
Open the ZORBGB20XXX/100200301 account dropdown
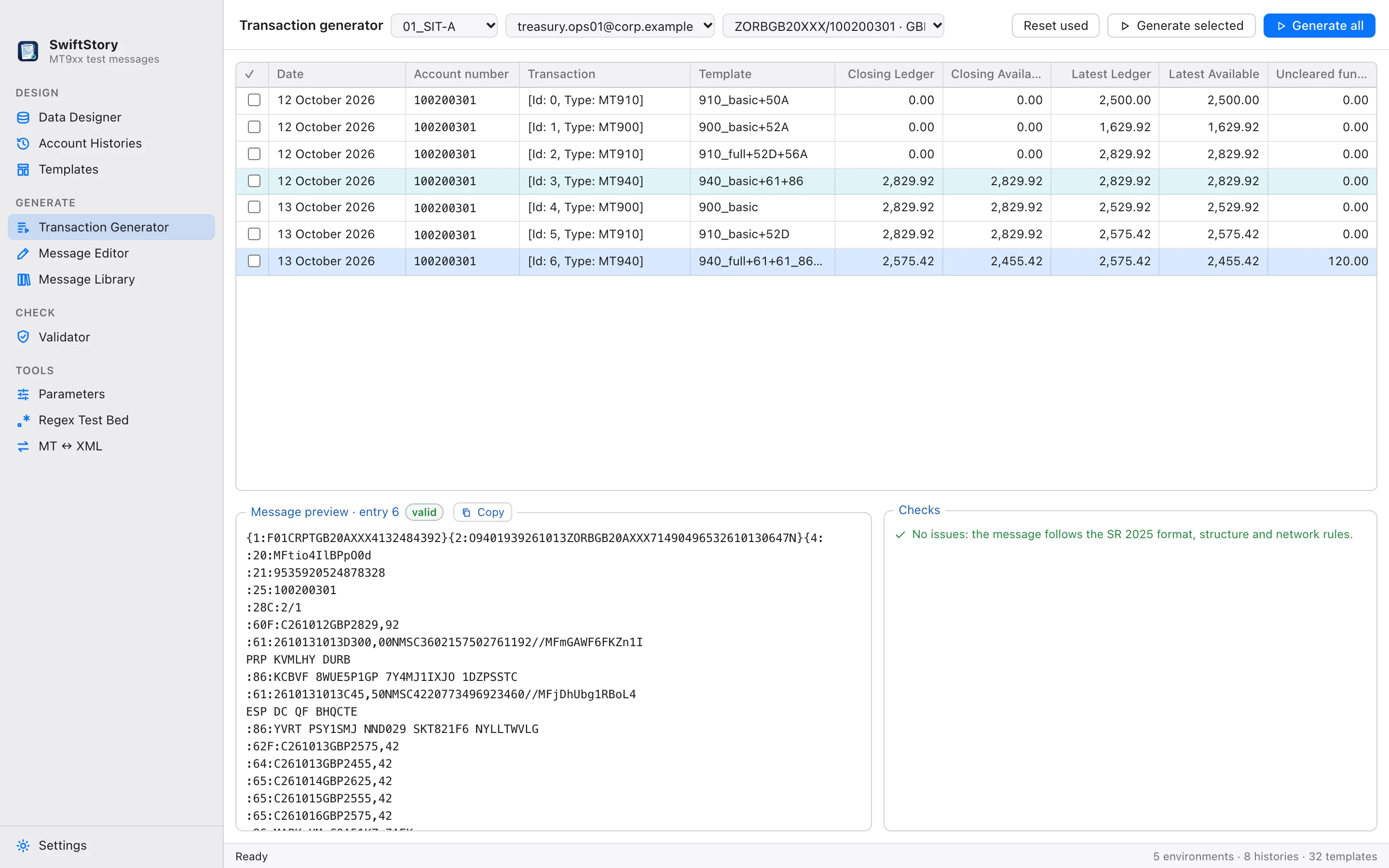[x=833, y=26]
